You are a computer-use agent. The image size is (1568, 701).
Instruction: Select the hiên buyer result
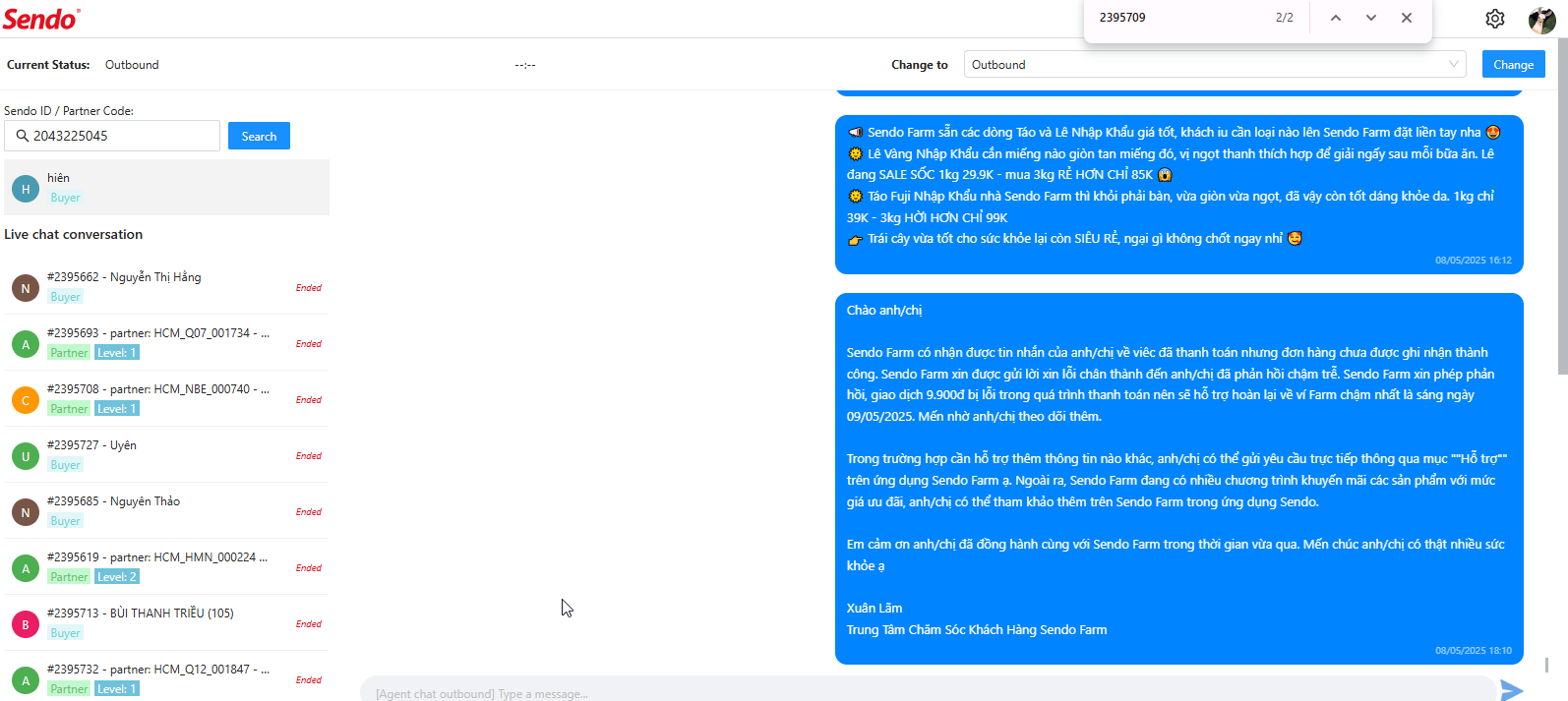tap(166, 188)
